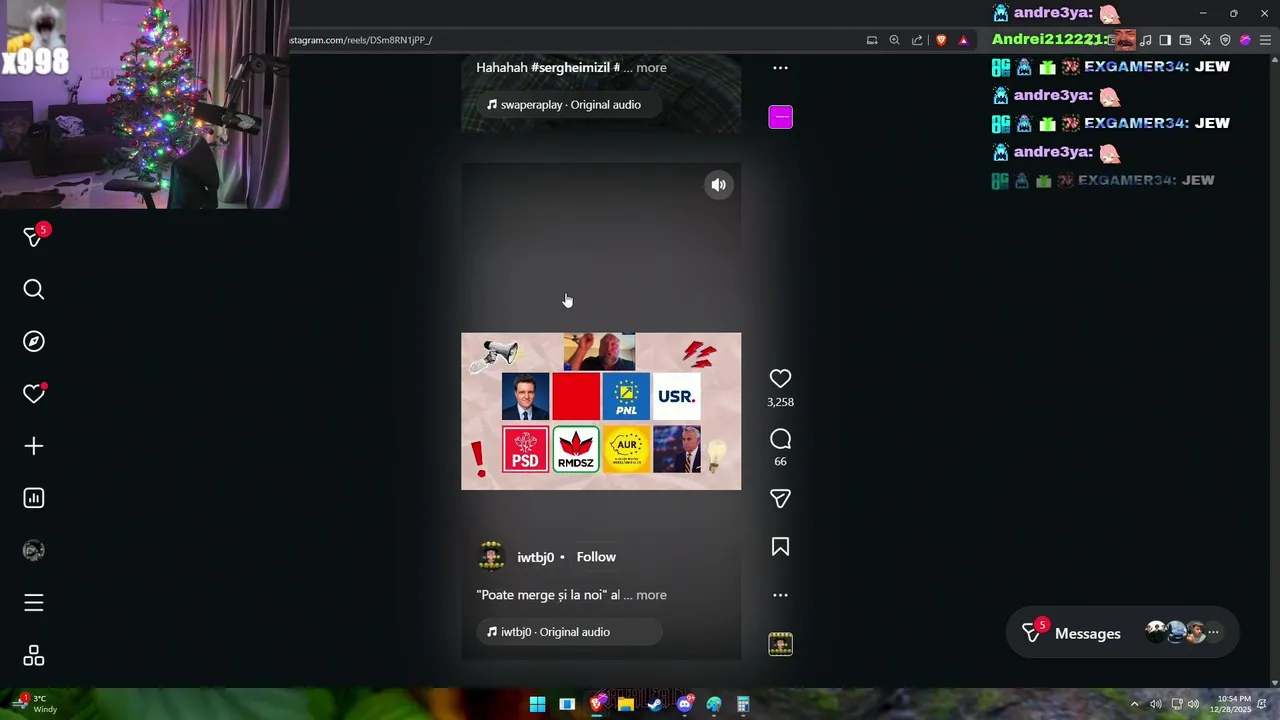Open comments on the iwtbj0 reel

[x=780, y=439]
